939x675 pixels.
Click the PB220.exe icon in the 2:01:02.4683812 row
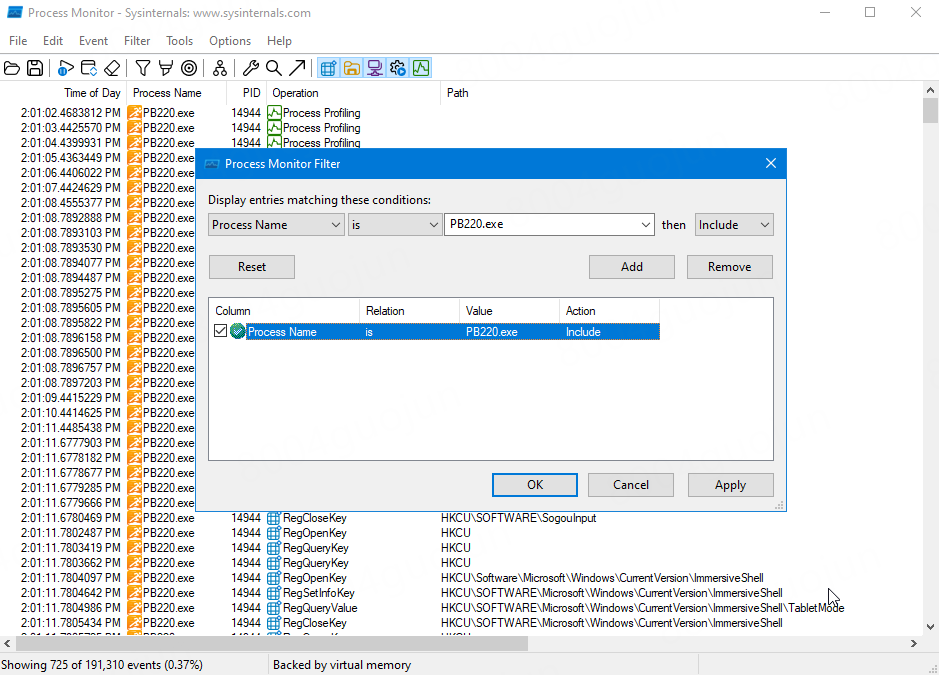click(x=135, y=113)
